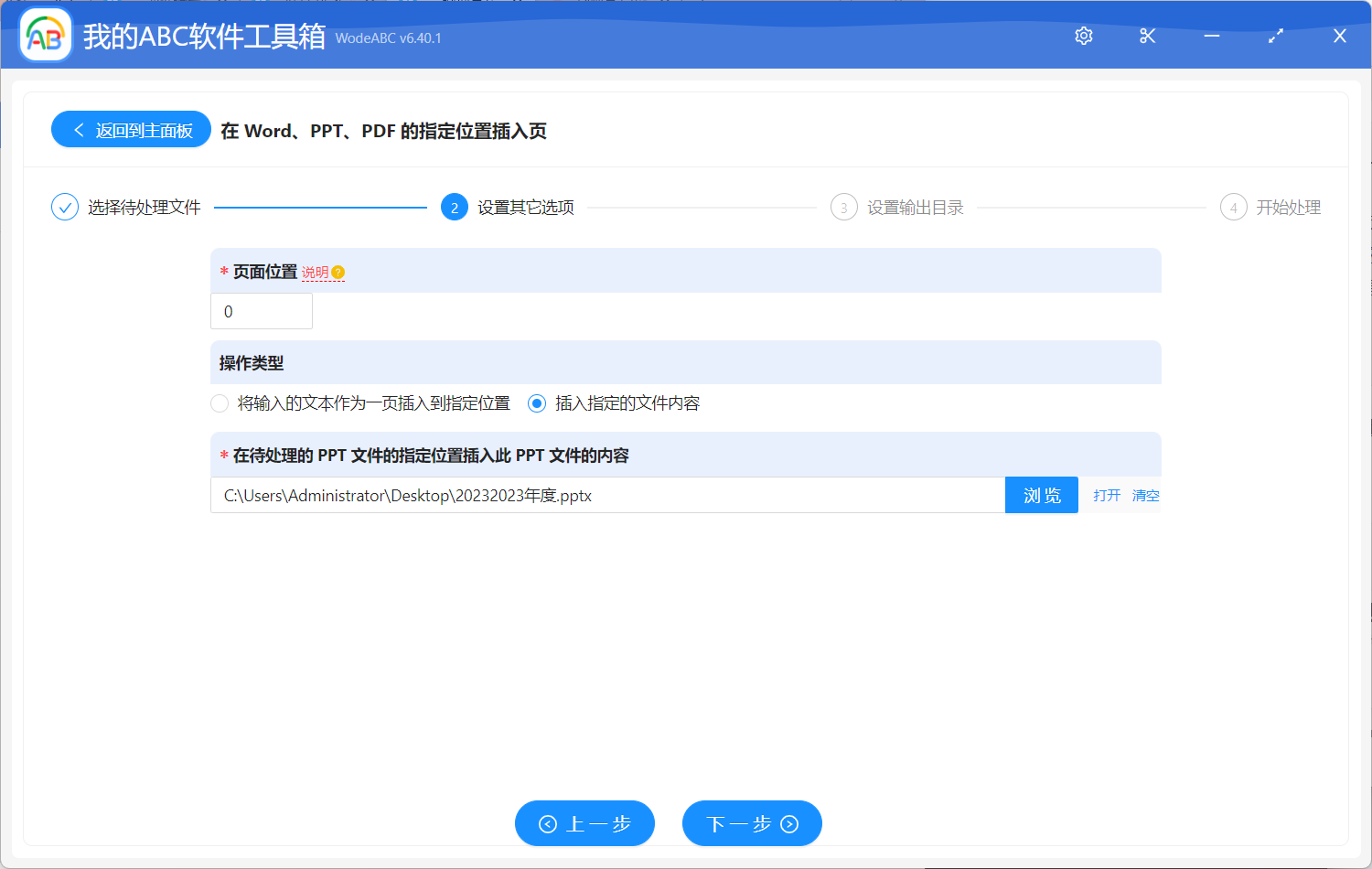Click the 返回到主面板 button
This screenshot has width=1372, height=869.
(131, 129)
